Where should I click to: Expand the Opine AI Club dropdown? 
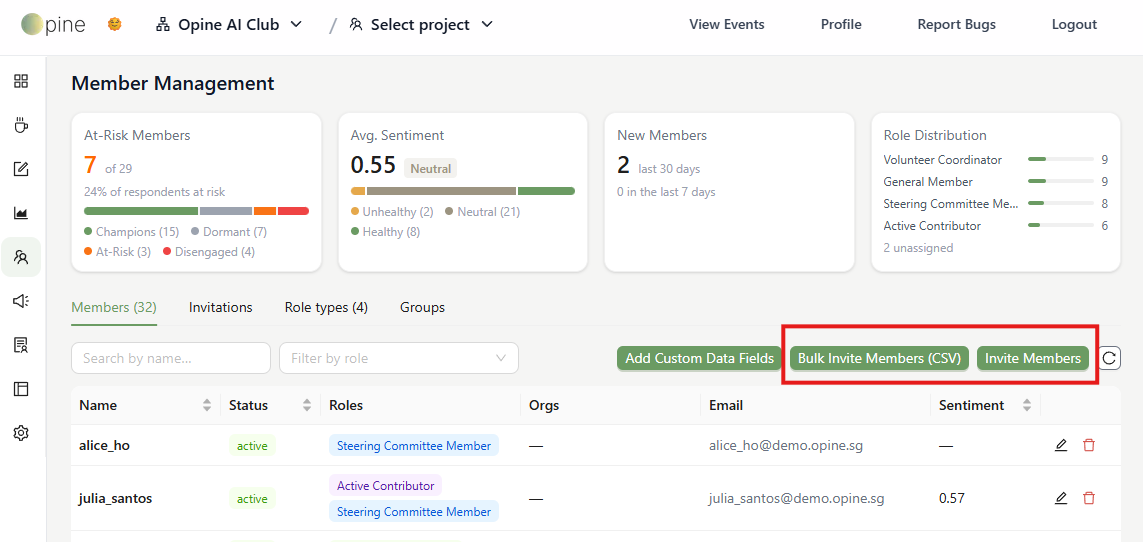pos(229,24)
